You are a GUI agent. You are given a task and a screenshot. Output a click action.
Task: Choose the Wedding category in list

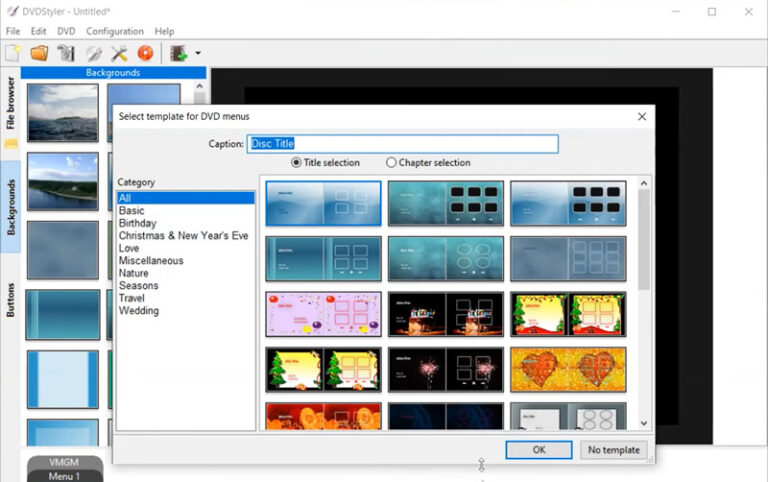[138, 311]
